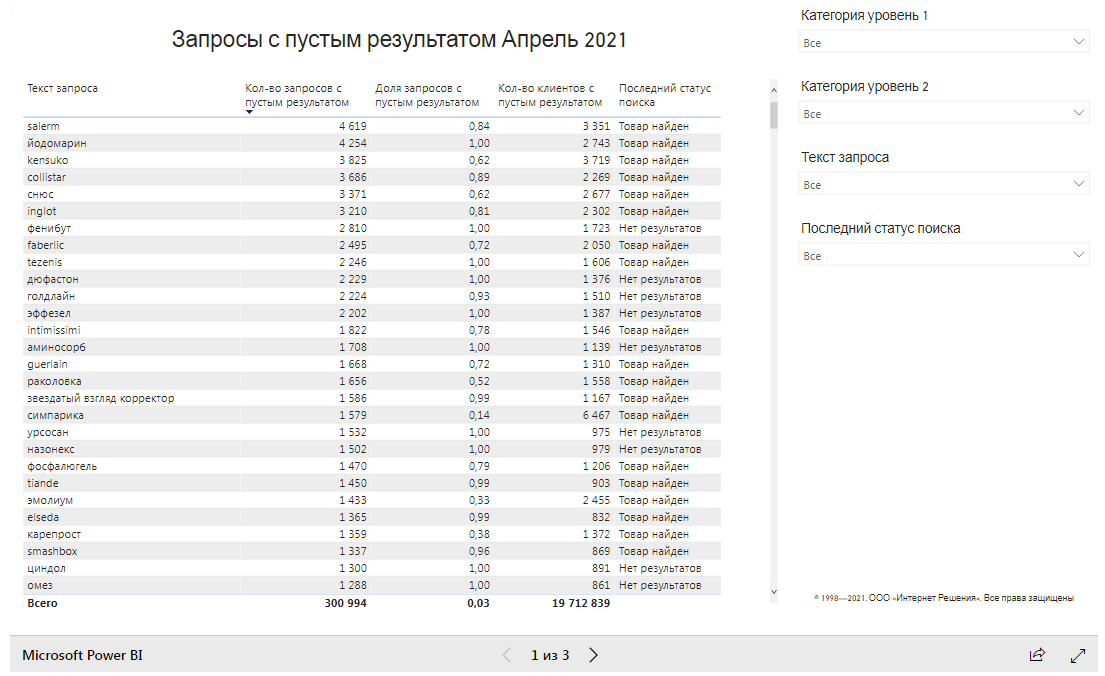The image size is (1105, 676).
Task: Select the 'снюс' query cell
Action: pos(40,194)
